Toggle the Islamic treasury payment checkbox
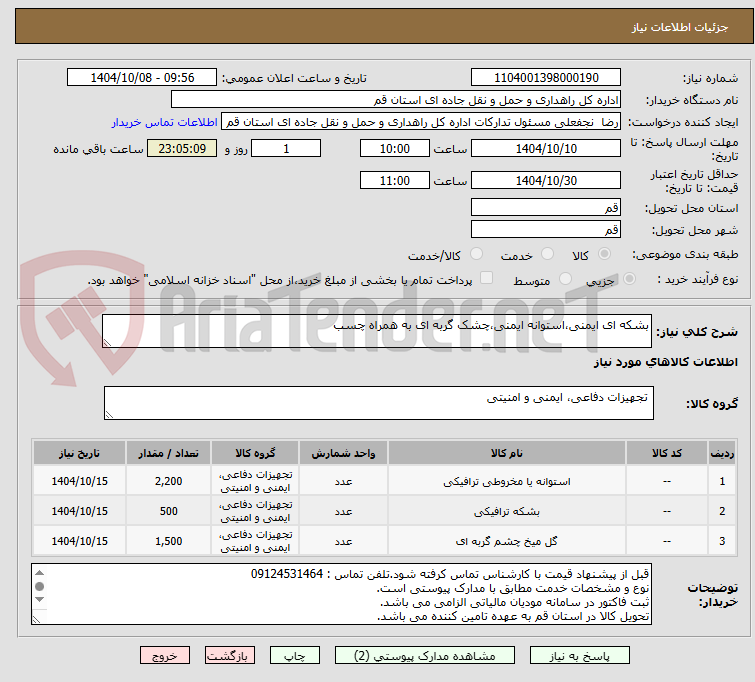The image size is (755, 682). tap(487, 278)
